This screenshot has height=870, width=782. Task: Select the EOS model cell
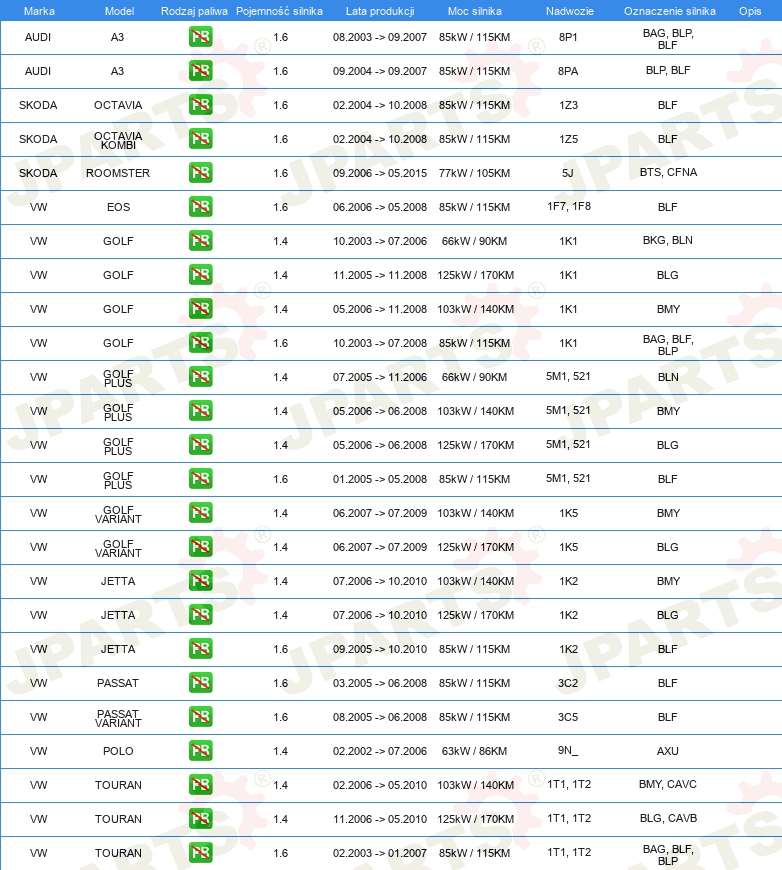click(118, 207)
